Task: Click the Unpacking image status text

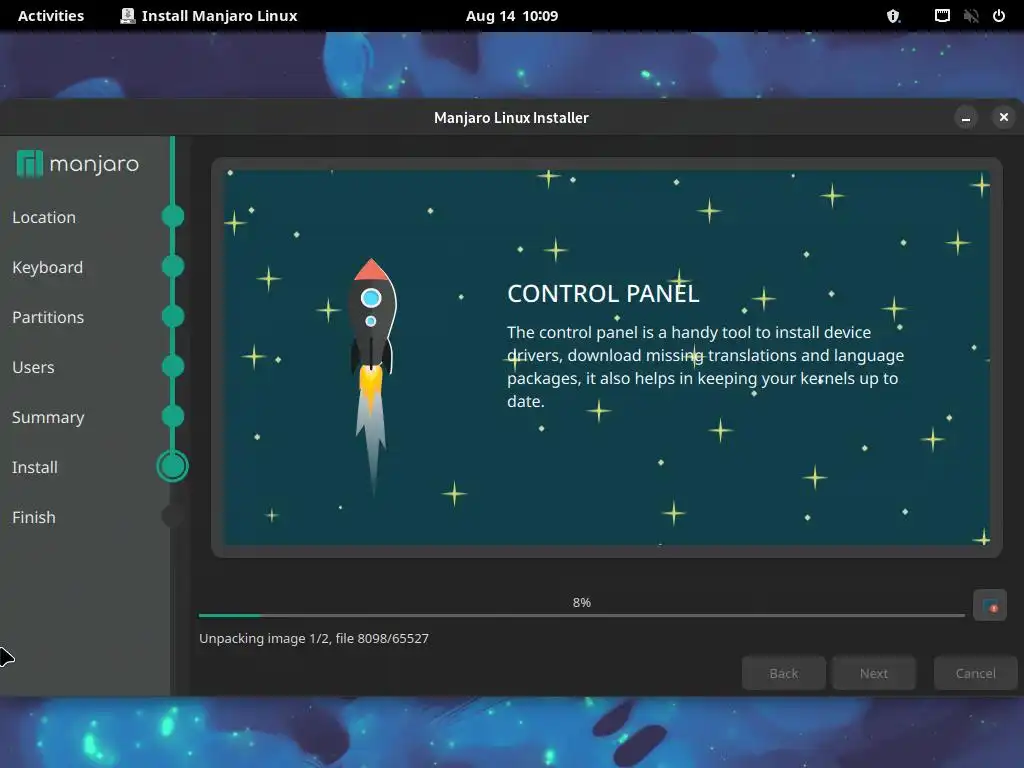Action: coord(313,638)
